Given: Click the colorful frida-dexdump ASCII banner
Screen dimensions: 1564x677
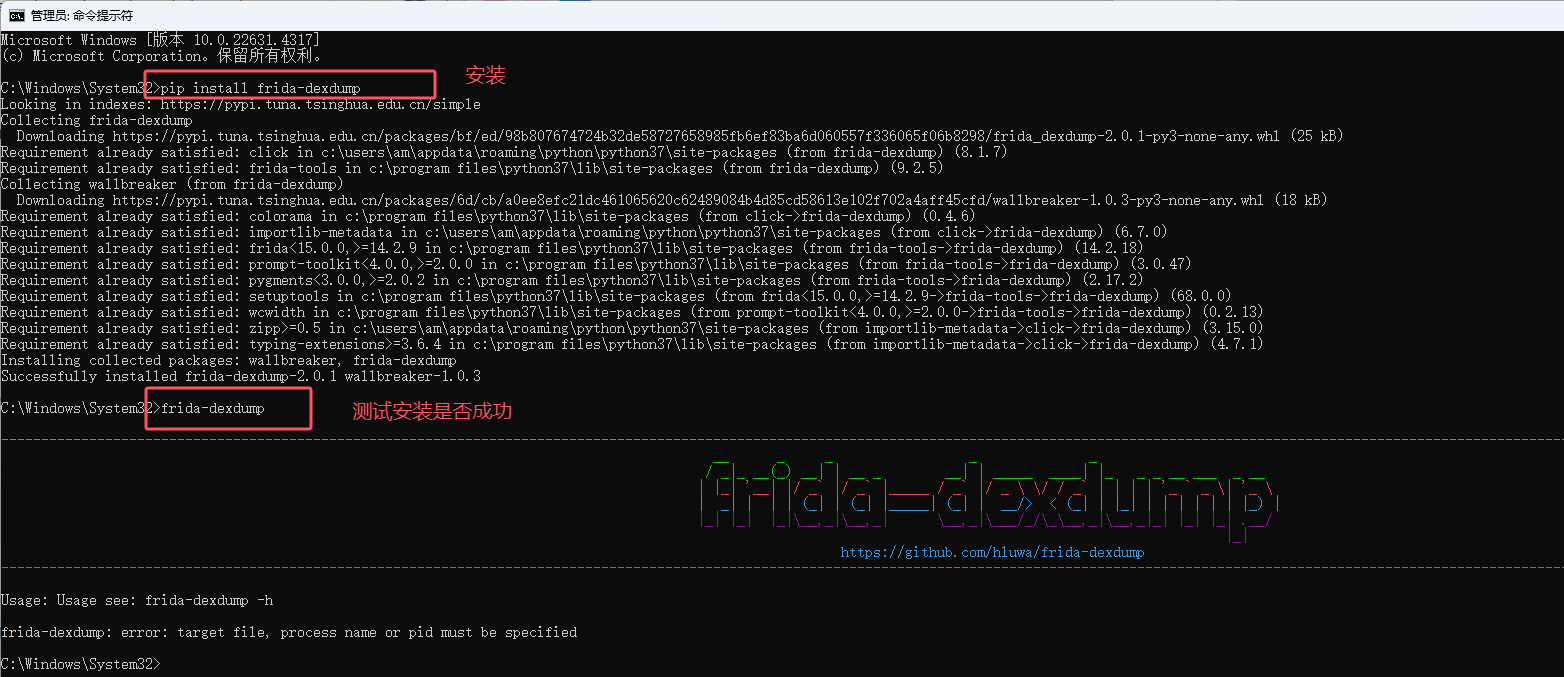Looking at the screenshot, I should coord(990,499).
